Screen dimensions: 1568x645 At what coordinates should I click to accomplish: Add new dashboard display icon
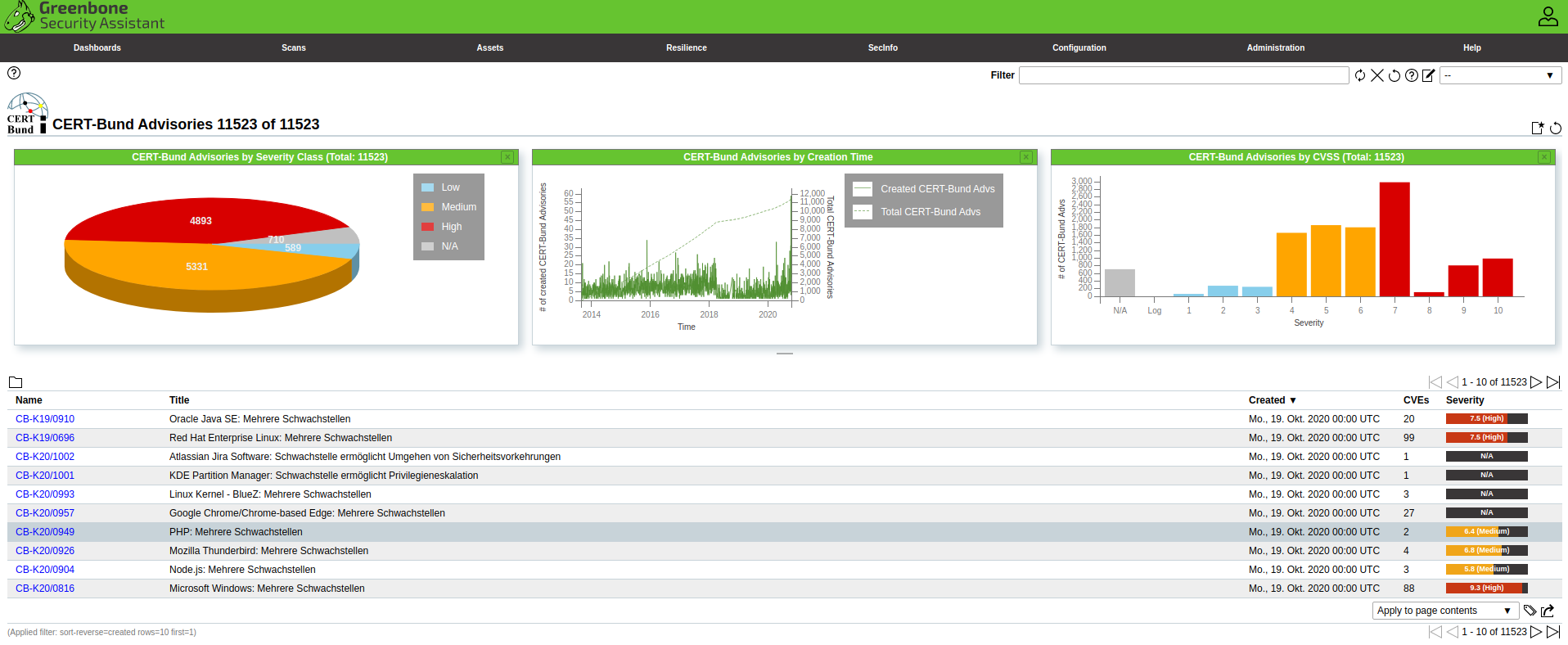click(x=1538, y=128)
